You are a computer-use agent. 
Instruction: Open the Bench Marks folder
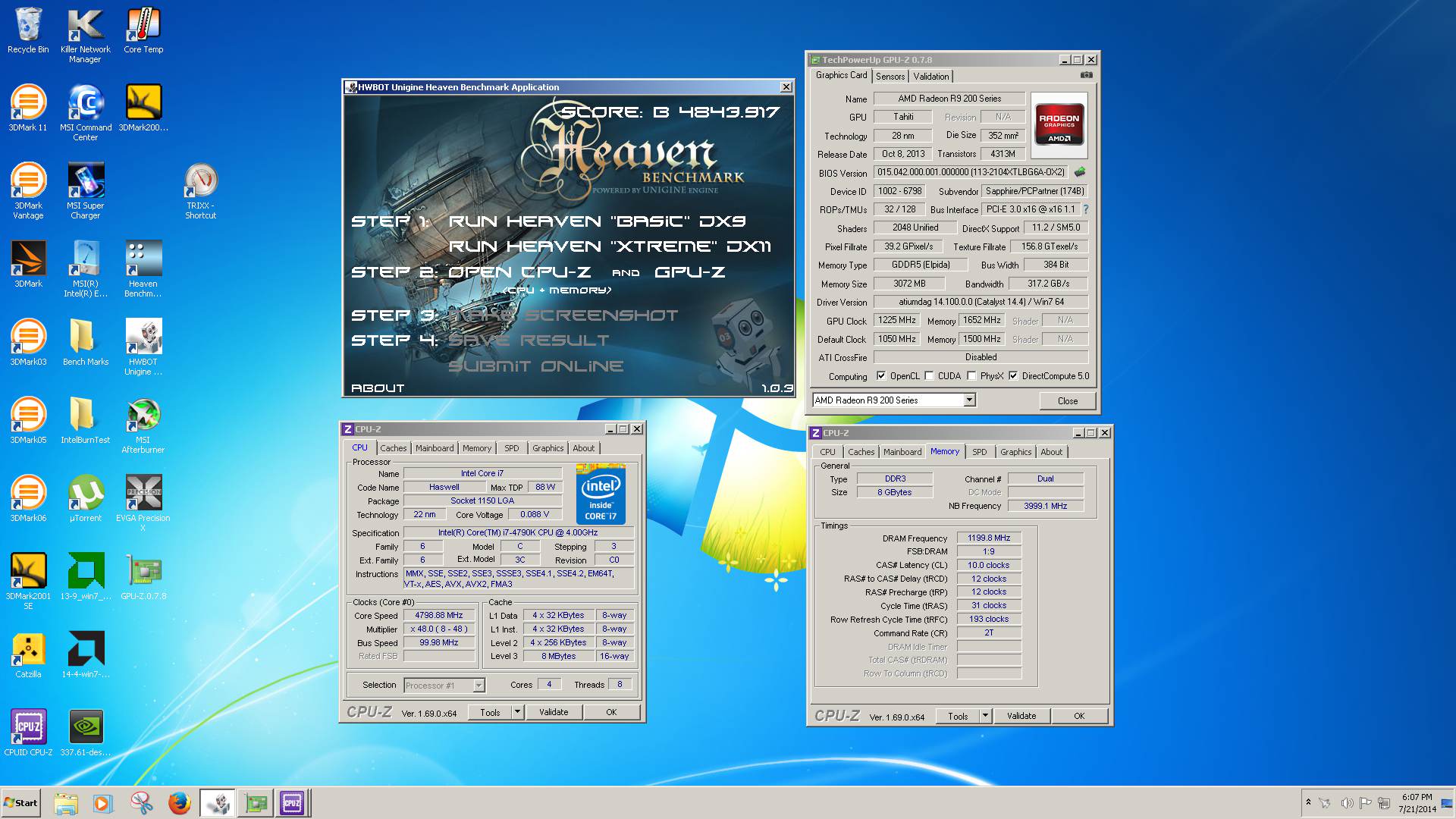85,343
